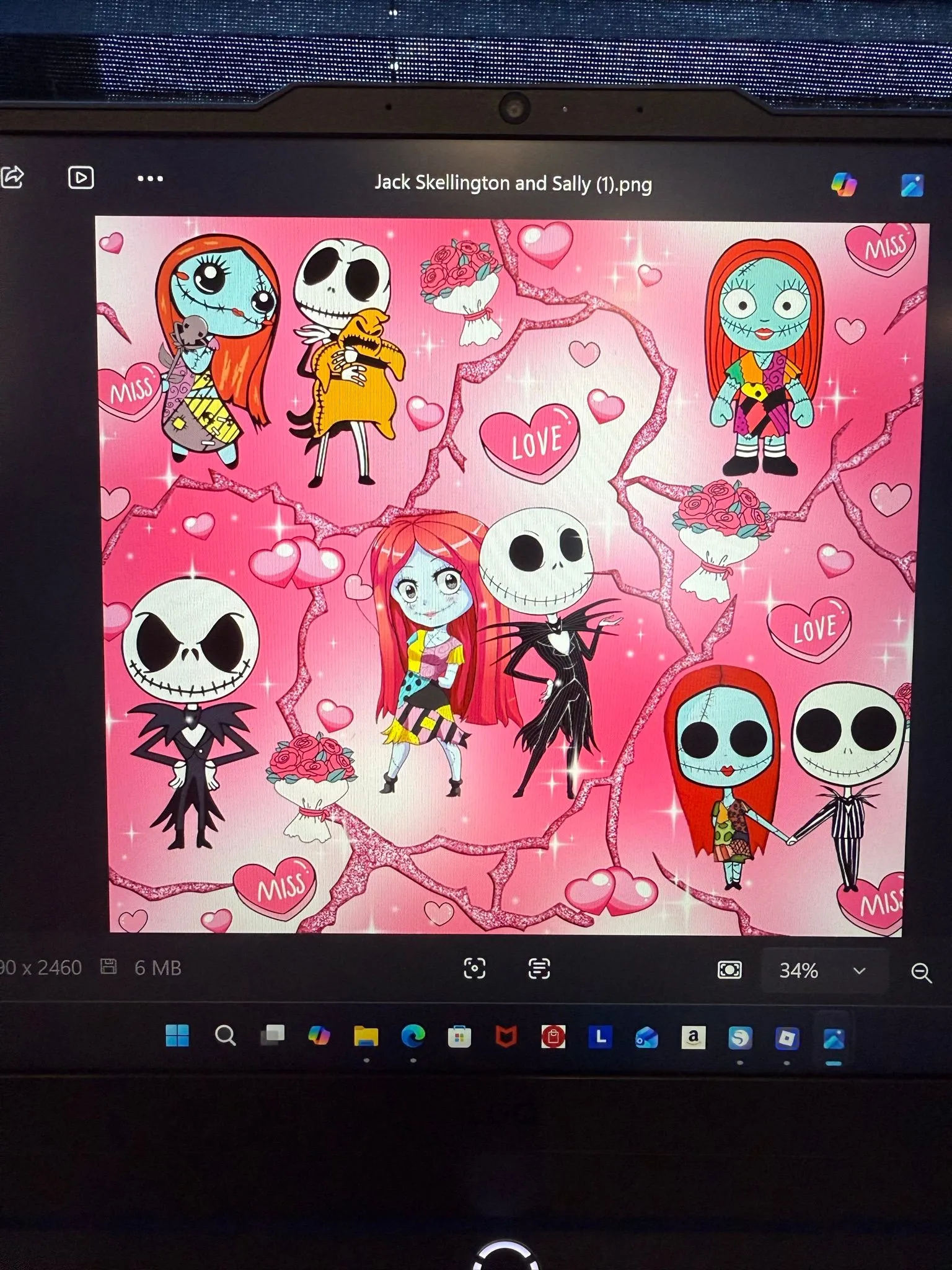This screenshot has width=952, height=1270.
Task: Expand the 34% zoom level dropdown
Action: click(x=859, y=971)
